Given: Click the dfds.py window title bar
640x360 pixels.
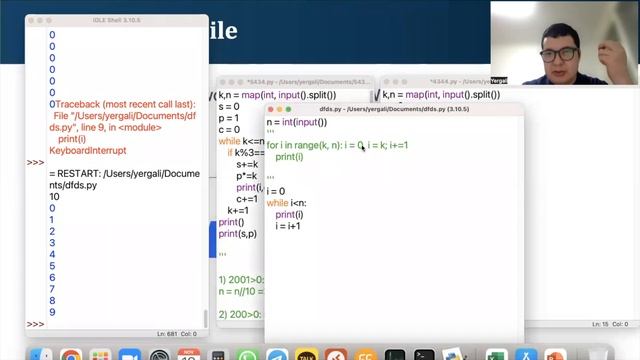Looking at the screenshot, I should pyautogui.click(x=394, y=109).
